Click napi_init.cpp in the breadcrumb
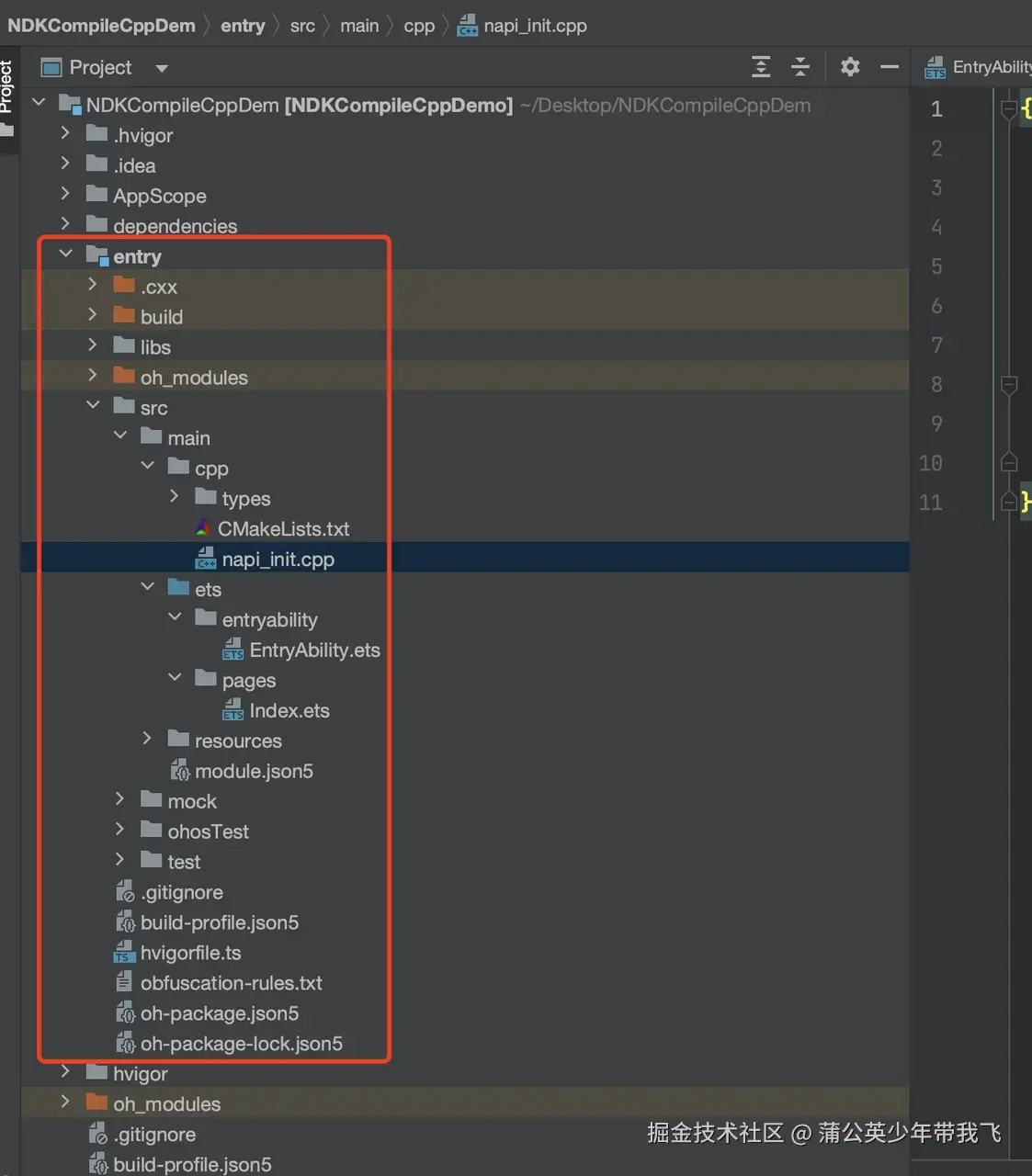Image resolution: width=1032 pixels, height=1176 pixels. click(535, 26)
